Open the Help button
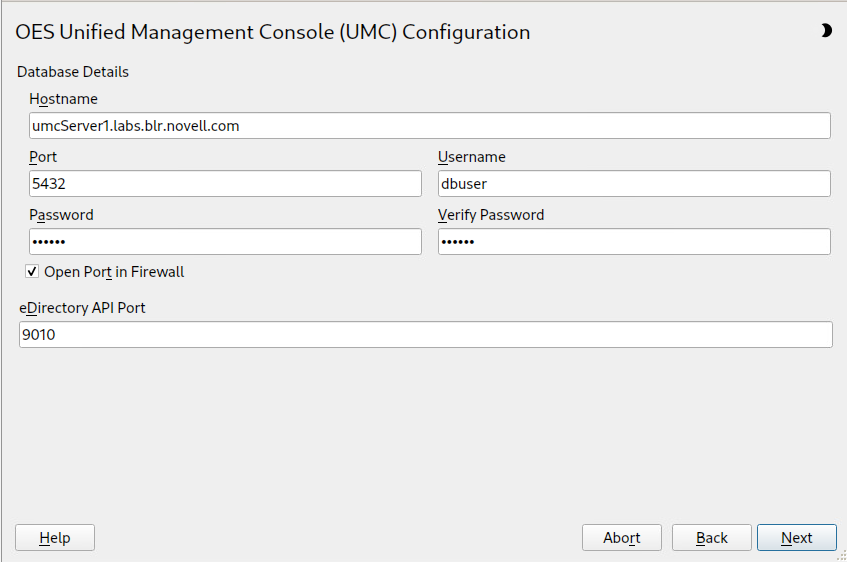This screenshot has width=847, height=562. tap(55, 538)
